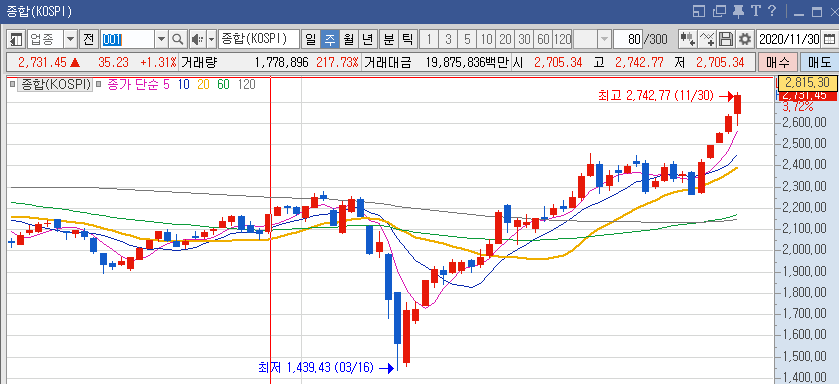Expand the code history dropdown arrow
The width and height of the screenshot is (839, 384).
pos(161,39)
